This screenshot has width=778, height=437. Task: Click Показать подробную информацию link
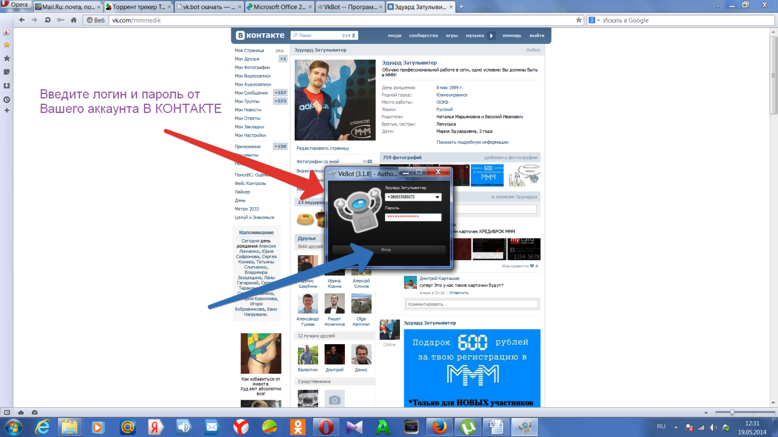(472, 142)
